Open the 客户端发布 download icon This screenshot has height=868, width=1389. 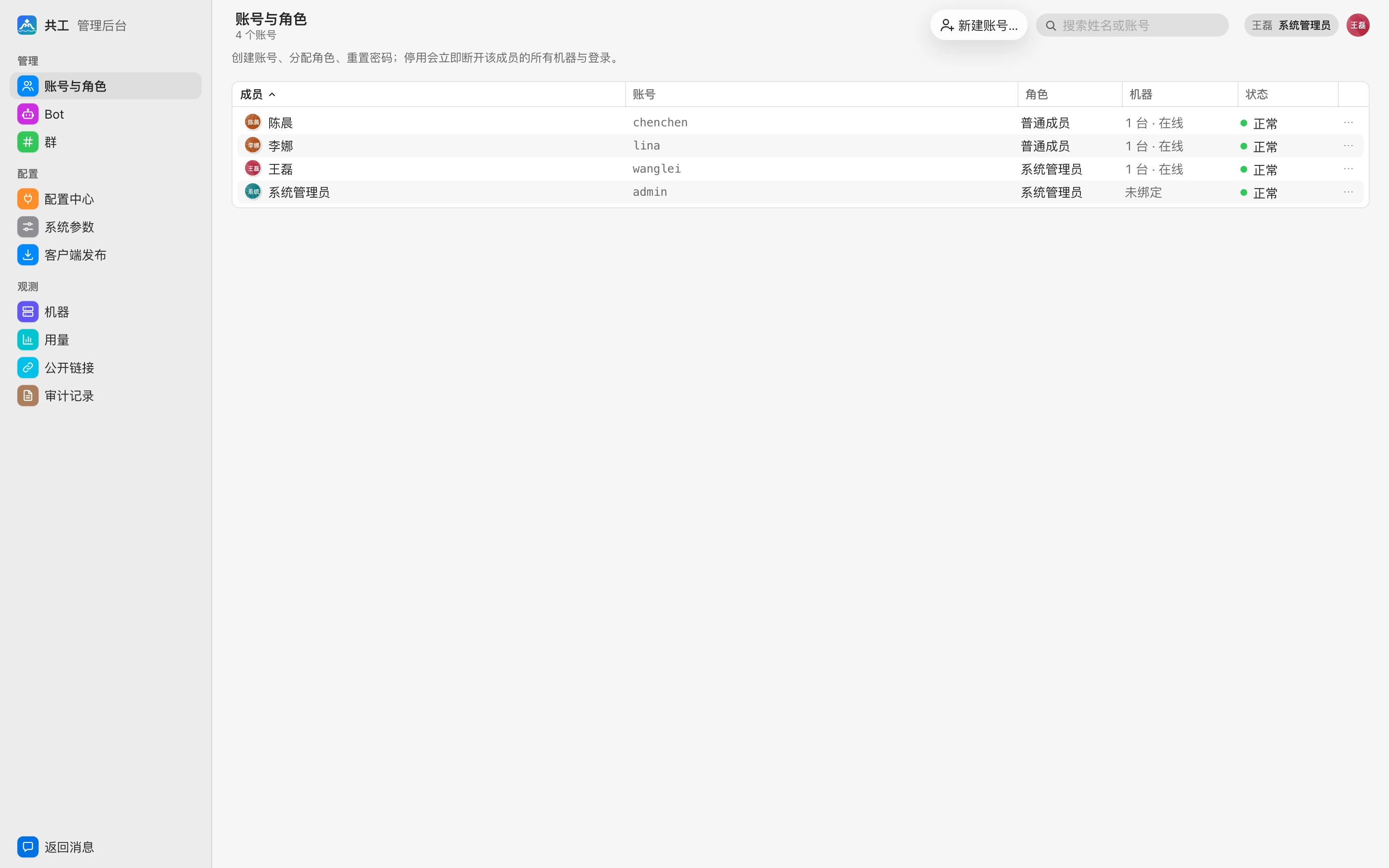27,255
